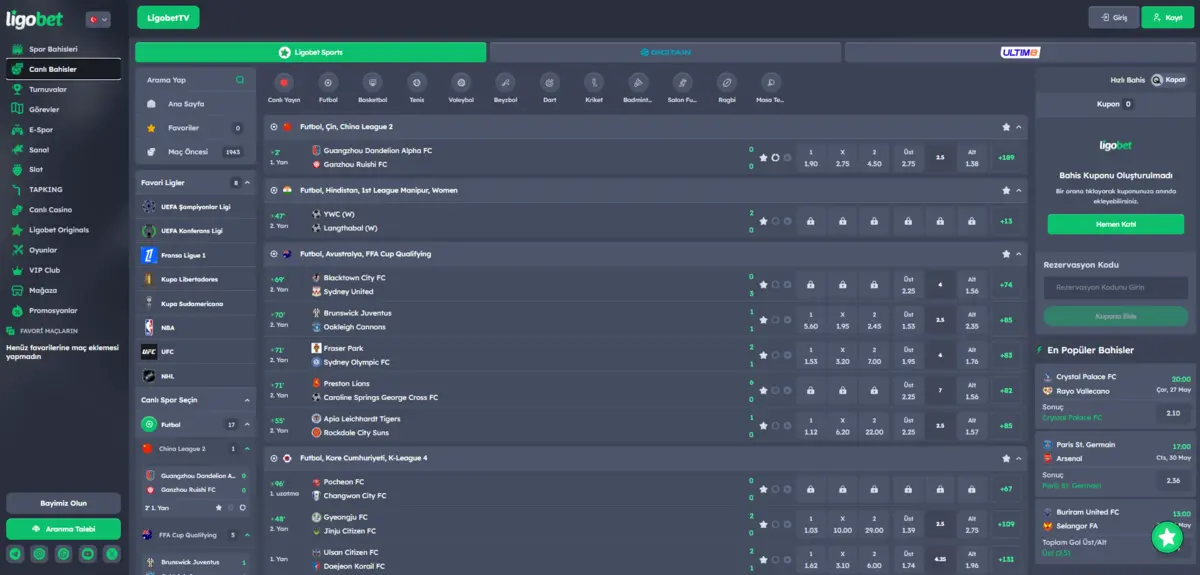Select the Dart sport icon
The width and height of the screenshot is (1200, 575).
pos(549,83)
